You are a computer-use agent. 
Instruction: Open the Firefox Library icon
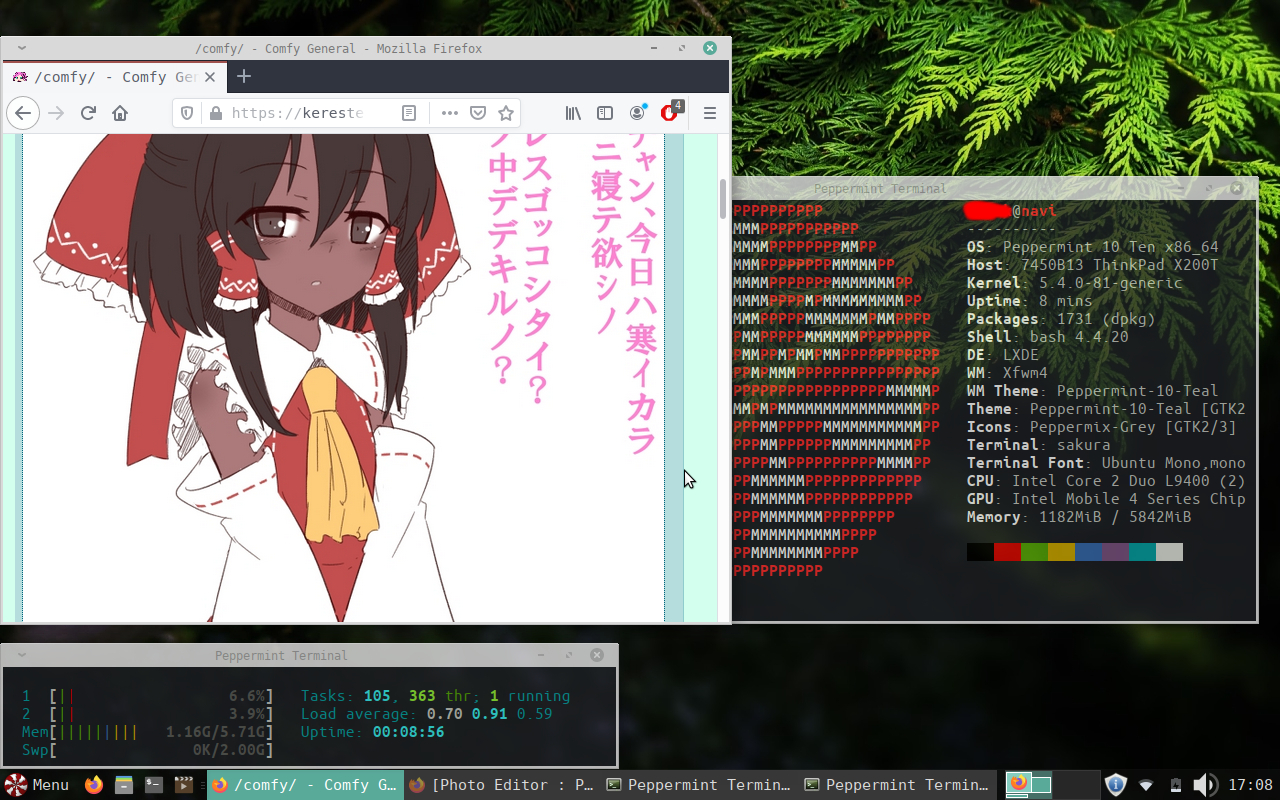coord(573,113)
